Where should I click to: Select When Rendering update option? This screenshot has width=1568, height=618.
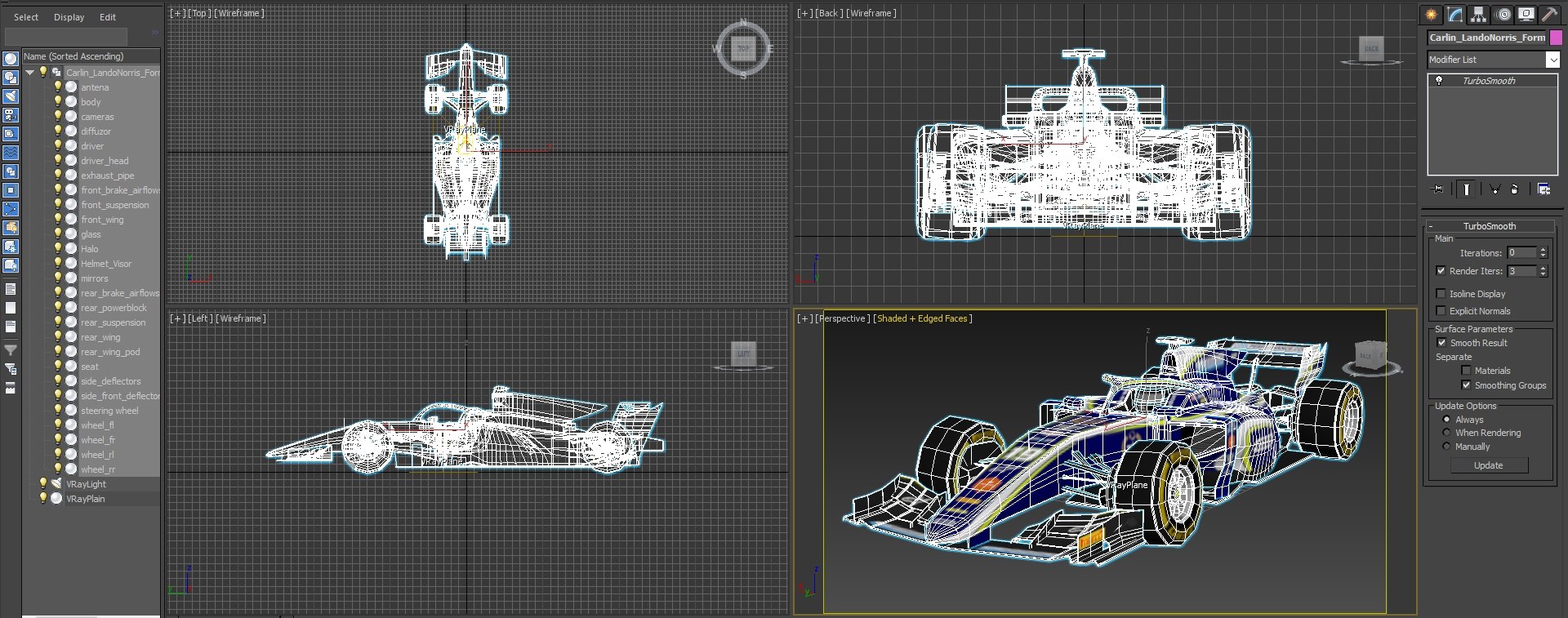1446,433
